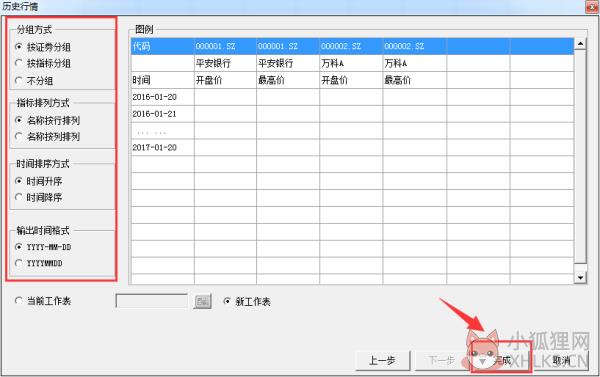Click the scroll up arrow of legend table
Screen dimensions: 600x377
point(580,44)
